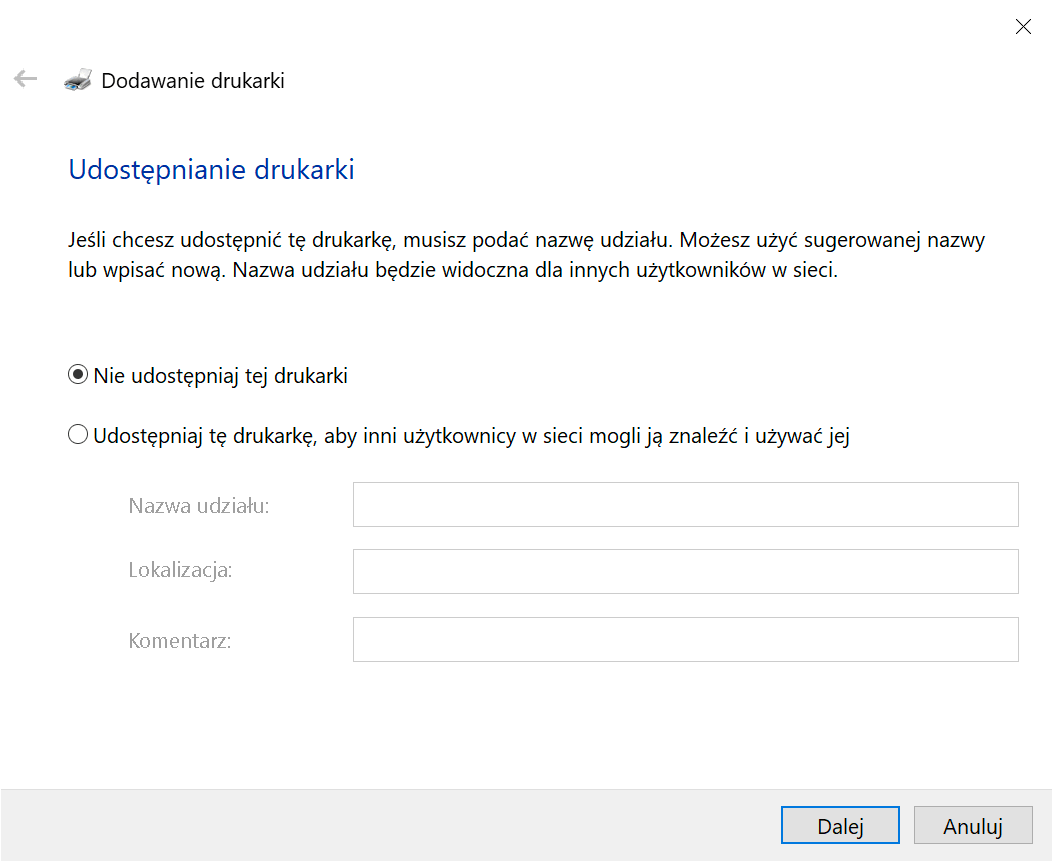Go back with the left arrow icon
The image size is (1053, 862).
pyautogui.click(x=26, y=79)
